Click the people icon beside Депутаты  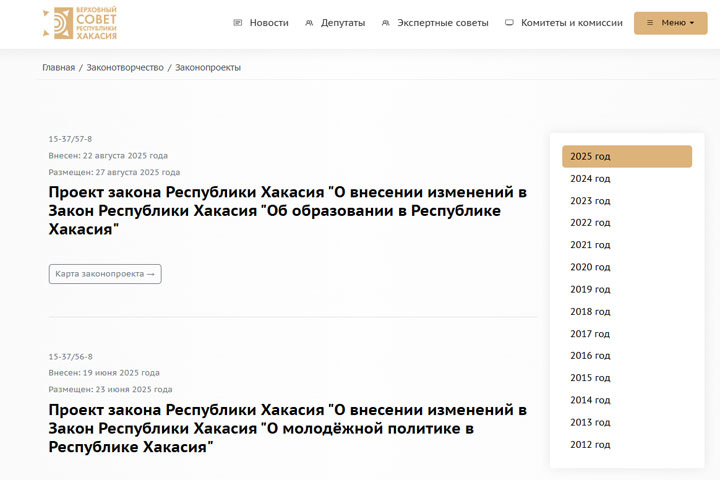tap(309, 23)
